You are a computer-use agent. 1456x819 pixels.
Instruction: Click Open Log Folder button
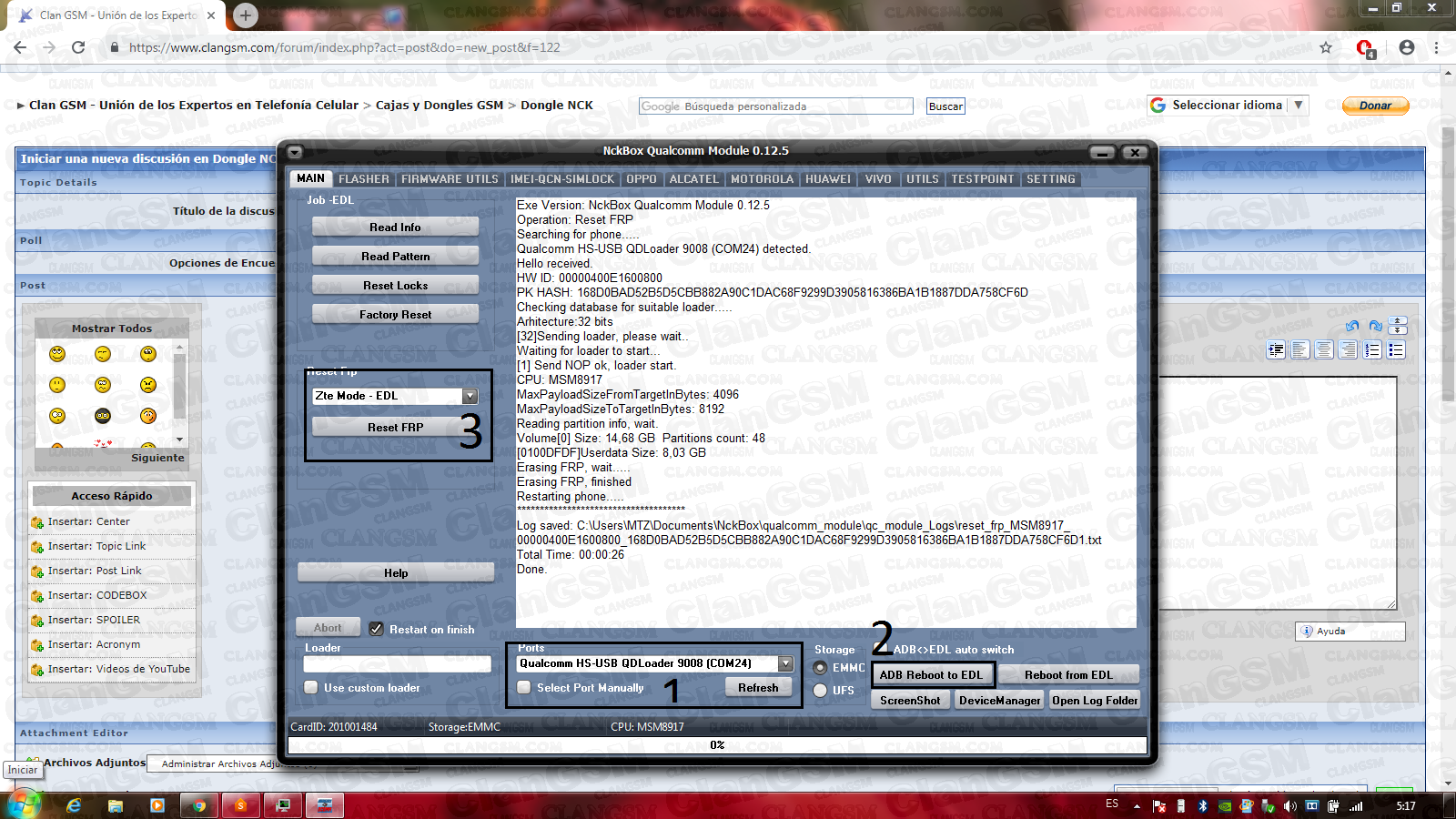click(x=1095, y=701)
